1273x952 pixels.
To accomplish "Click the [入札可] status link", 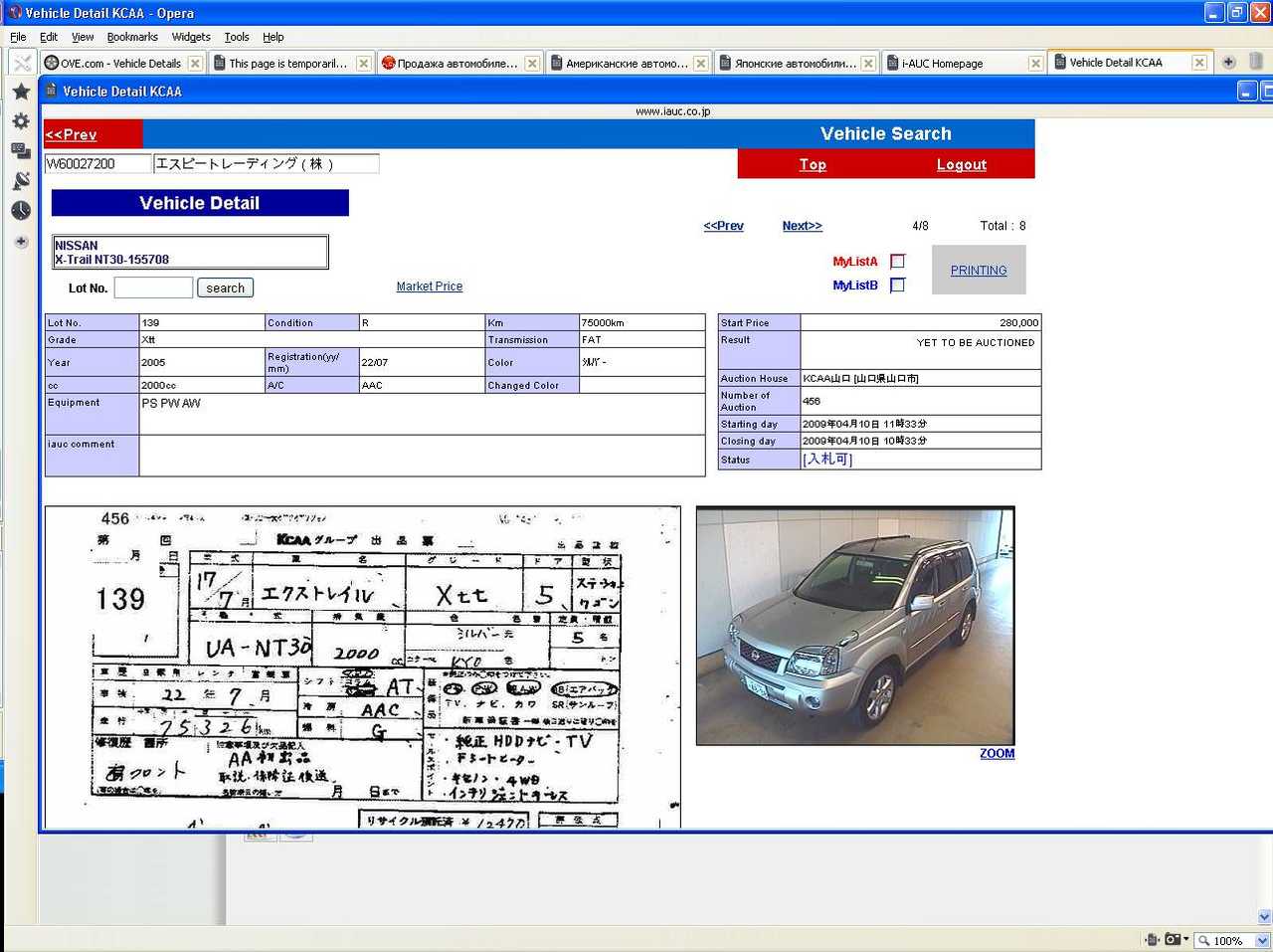I will [x=827, y=459].
